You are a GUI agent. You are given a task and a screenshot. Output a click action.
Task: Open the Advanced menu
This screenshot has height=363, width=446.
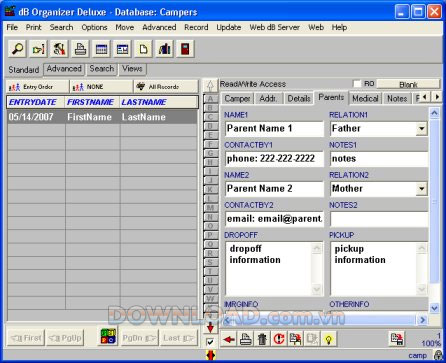159,27
